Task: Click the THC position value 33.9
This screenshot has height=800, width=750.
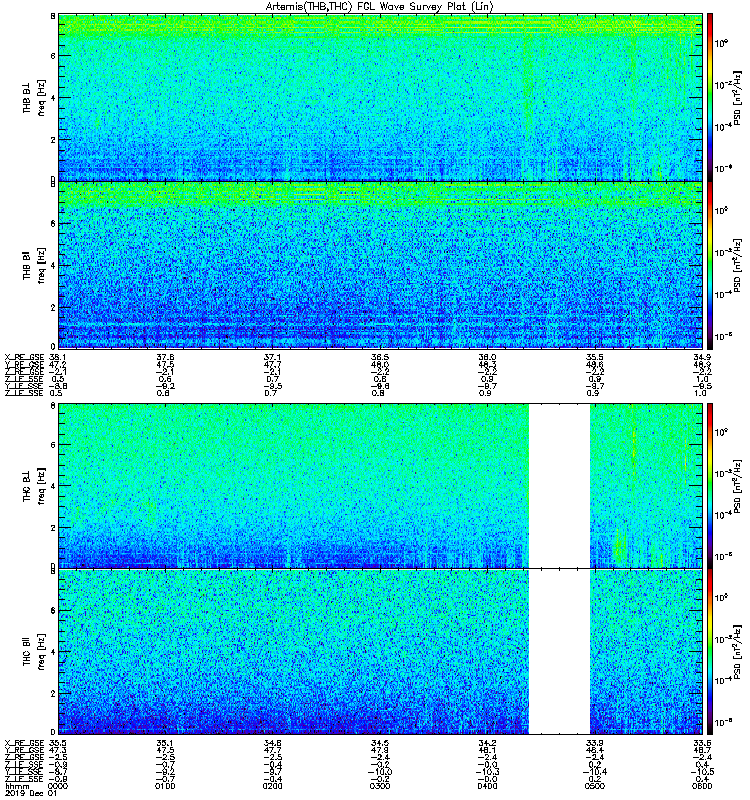Action: (594, 743)
